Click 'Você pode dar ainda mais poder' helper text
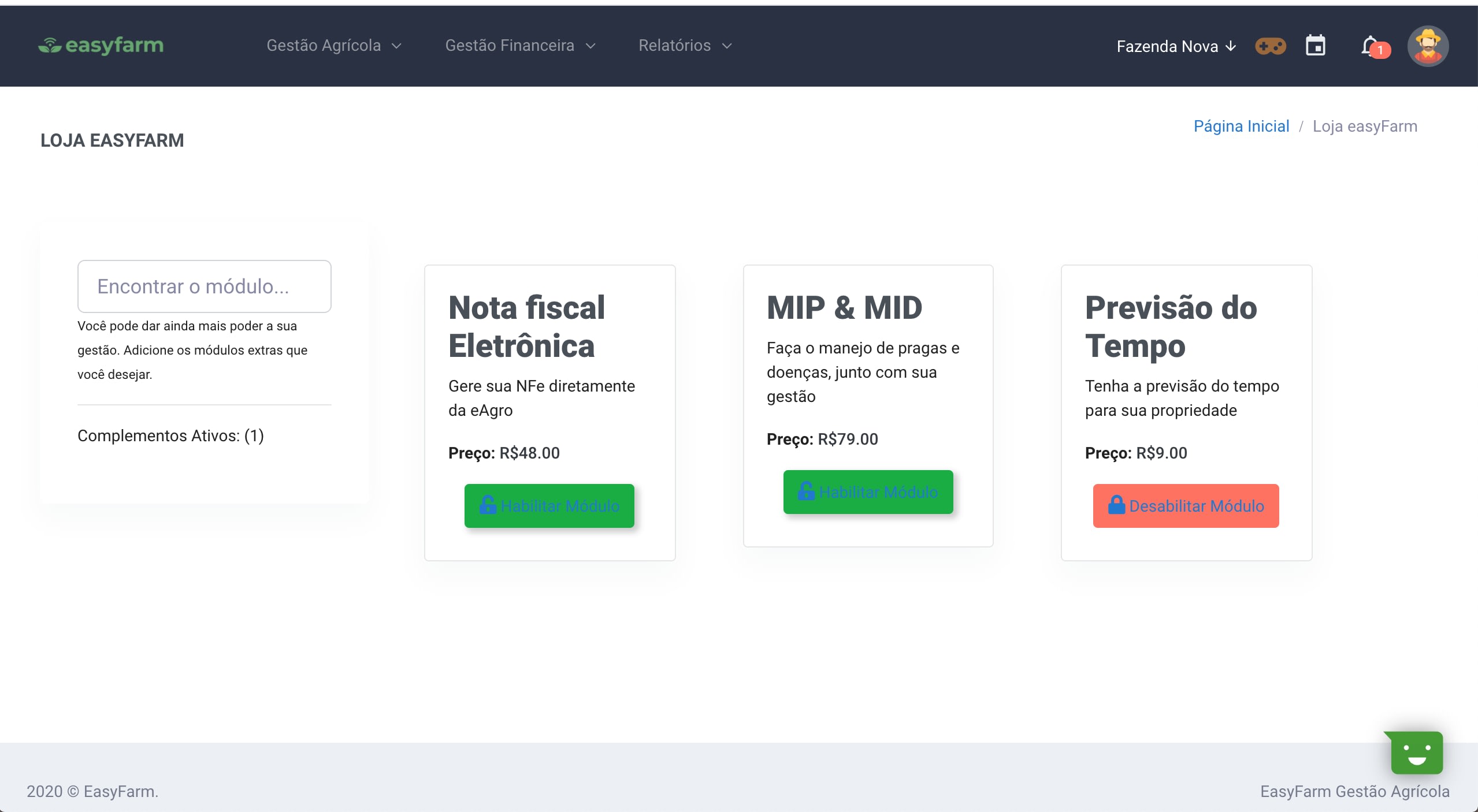Screen dimensions: 1478x812 point(192,350)
